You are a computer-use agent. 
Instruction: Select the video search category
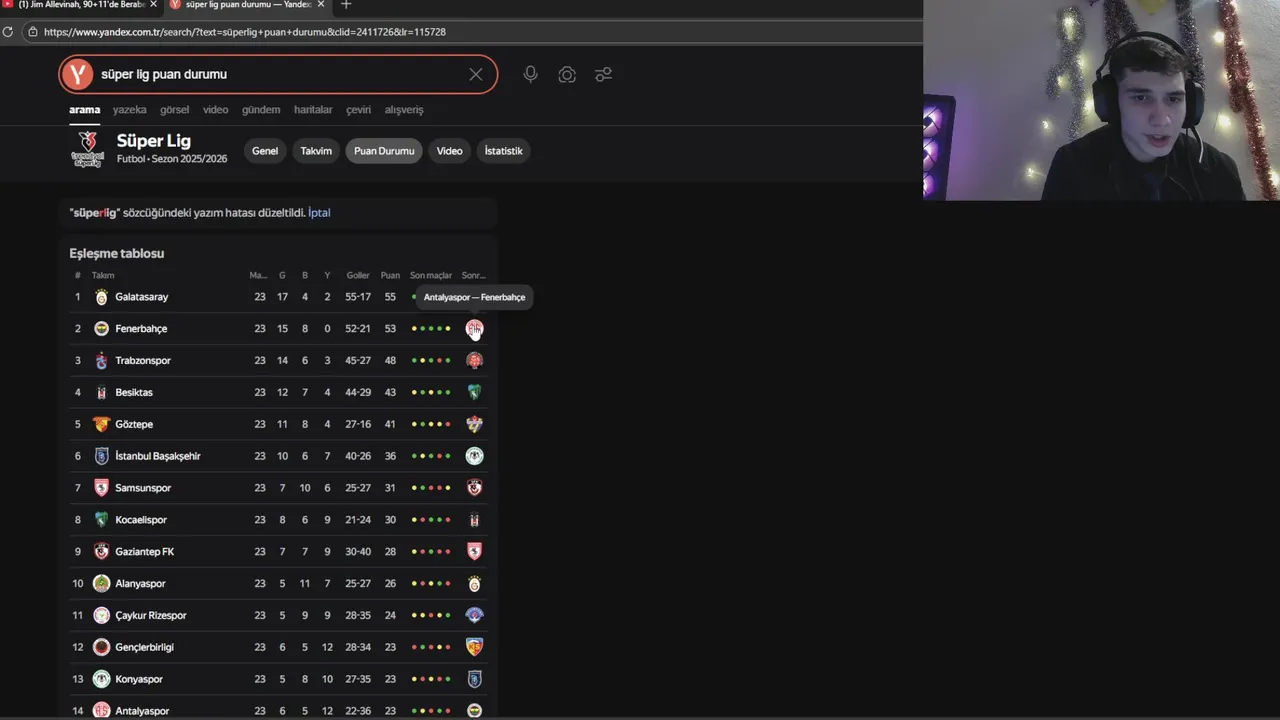215,110
